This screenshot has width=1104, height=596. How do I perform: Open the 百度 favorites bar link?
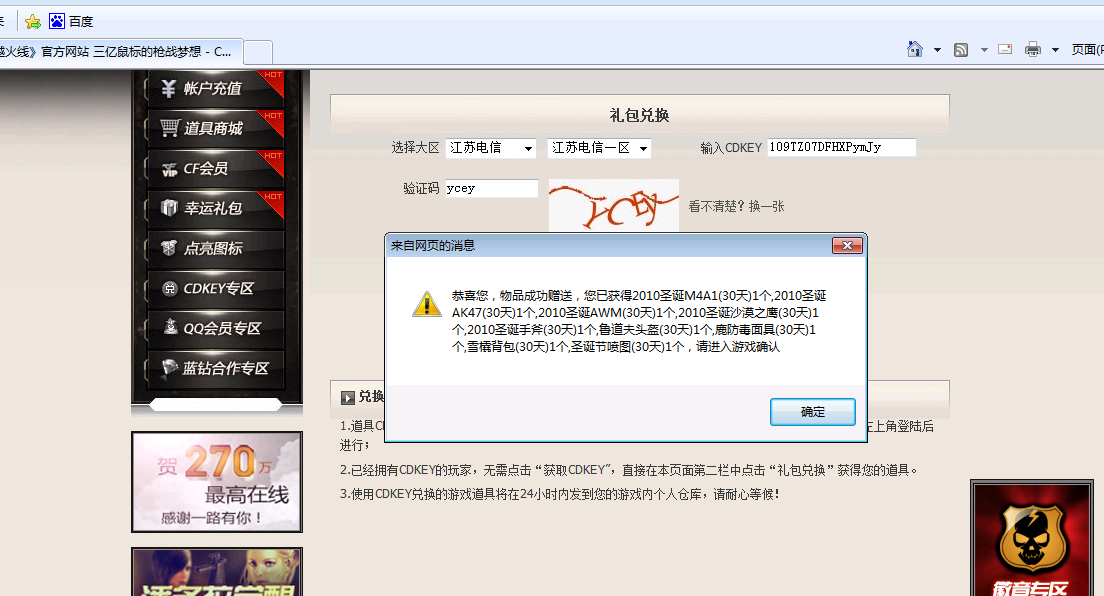tap(71, 21)
